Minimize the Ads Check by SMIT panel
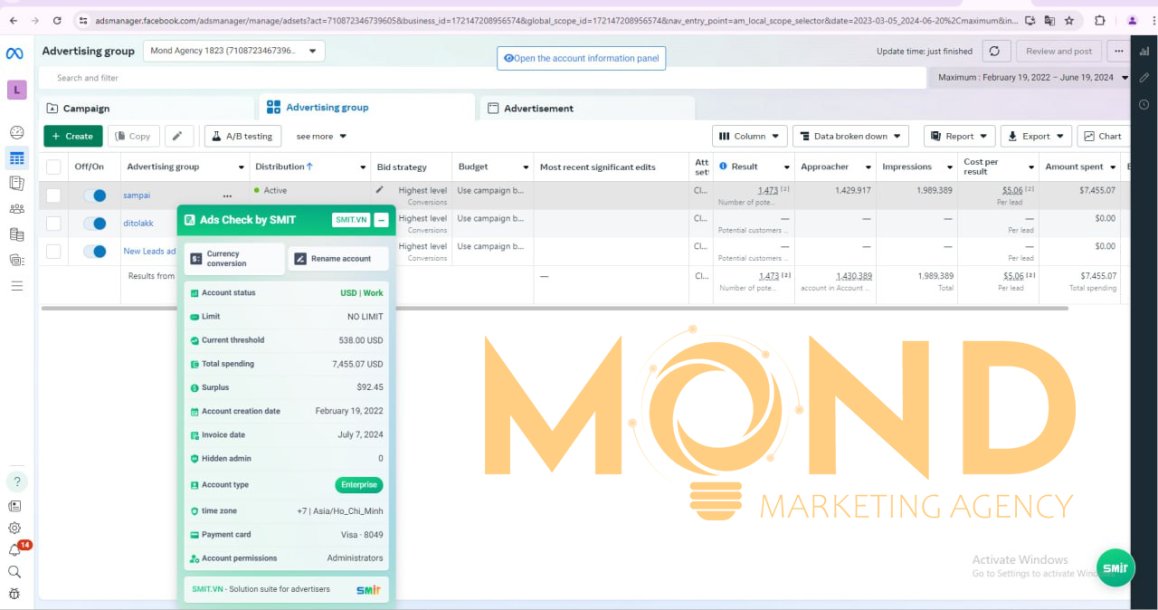Screen dimensions: 1158x610 [381, 220]
